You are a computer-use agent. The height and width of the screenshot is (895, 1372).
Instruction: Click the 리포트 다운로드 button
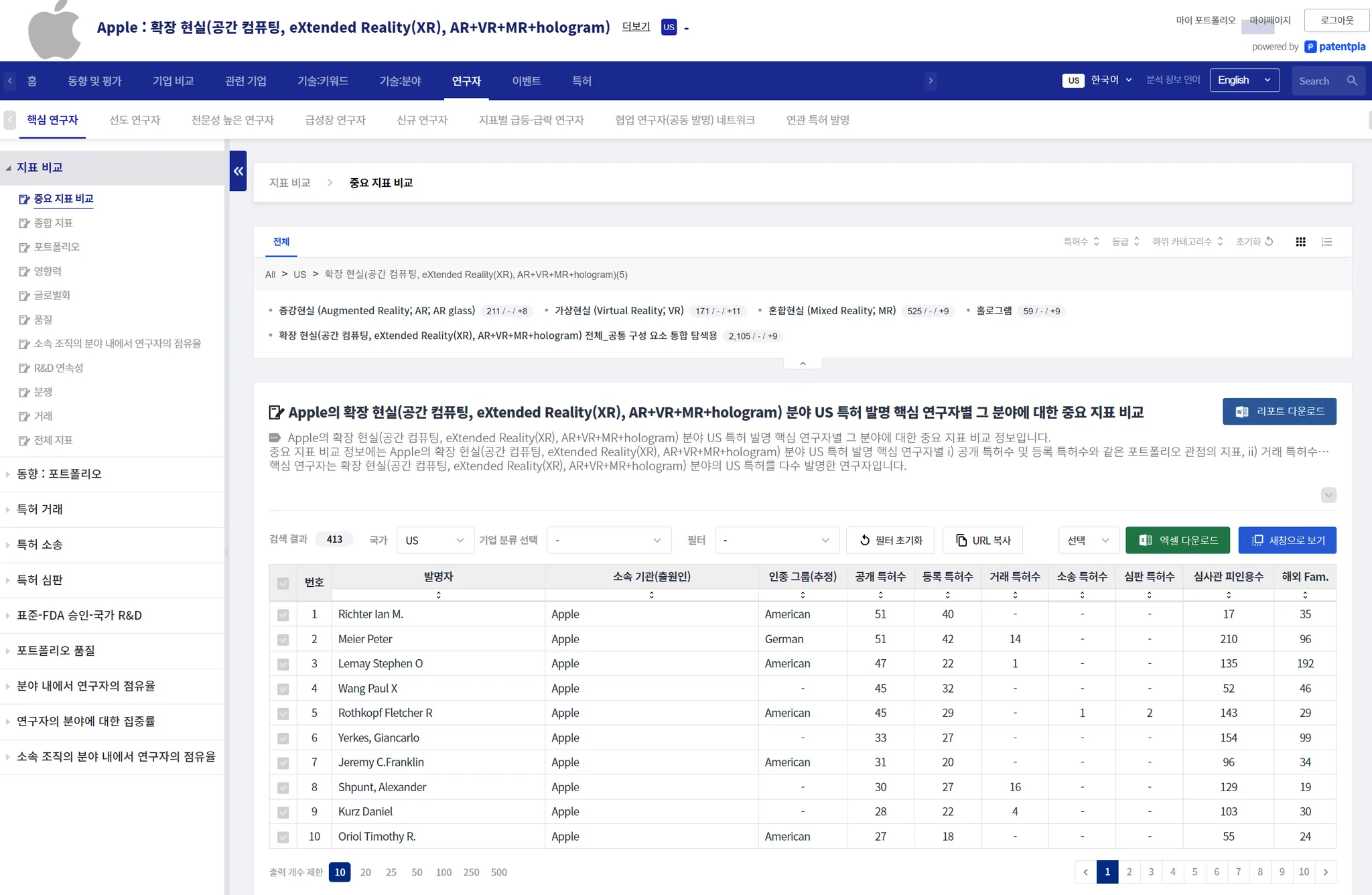coord(1279,411)
